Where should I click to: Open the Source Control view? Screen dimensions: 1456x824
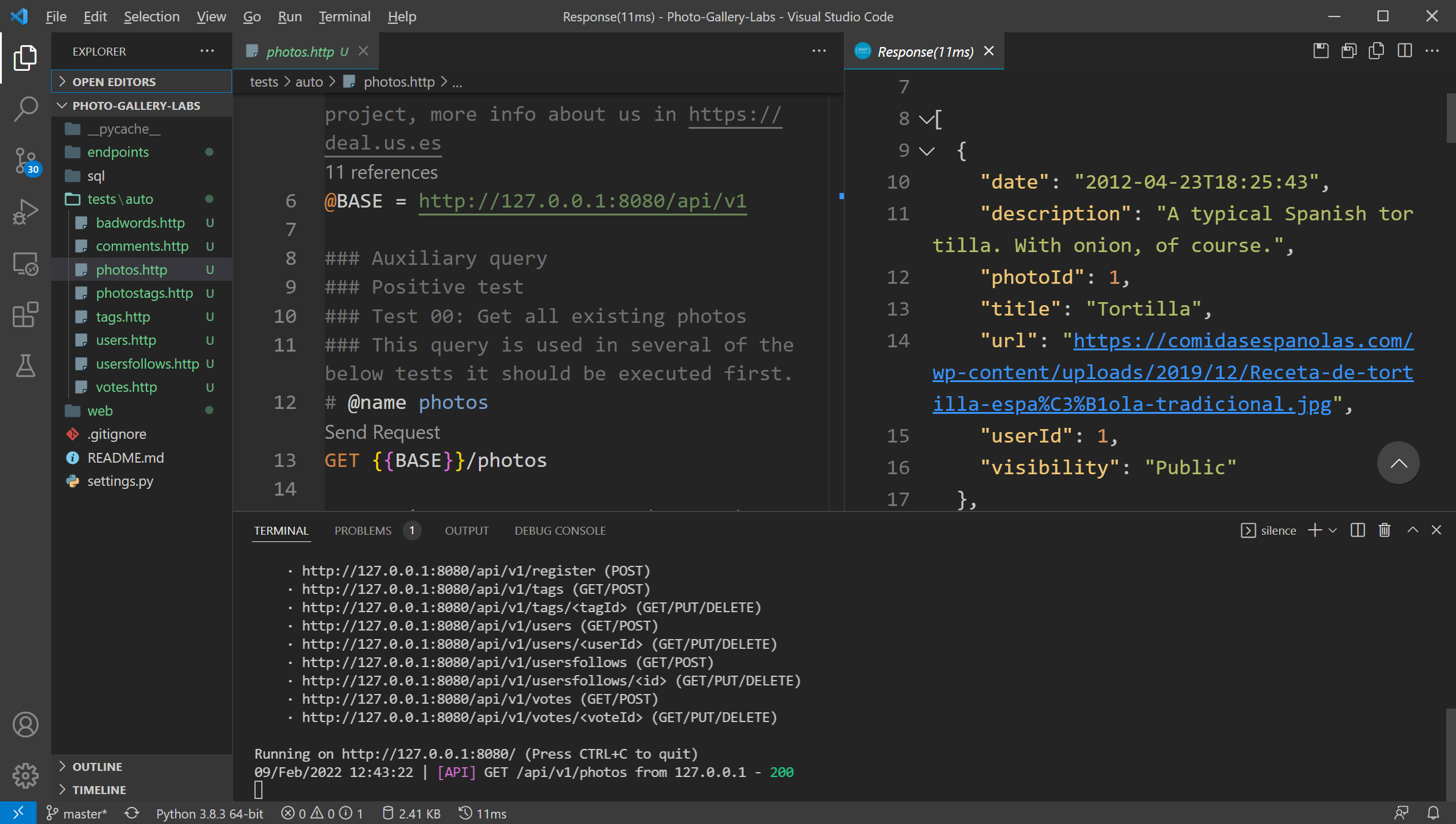(25, 162)
